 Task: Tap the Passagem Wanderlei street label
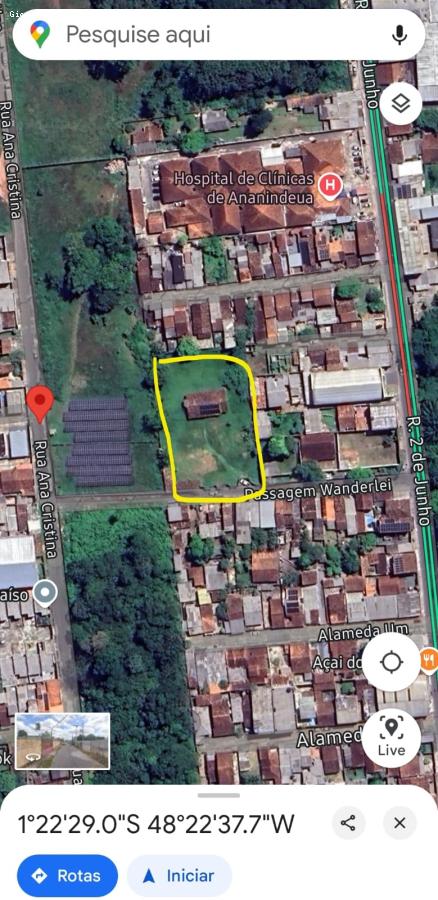[318, 489]
